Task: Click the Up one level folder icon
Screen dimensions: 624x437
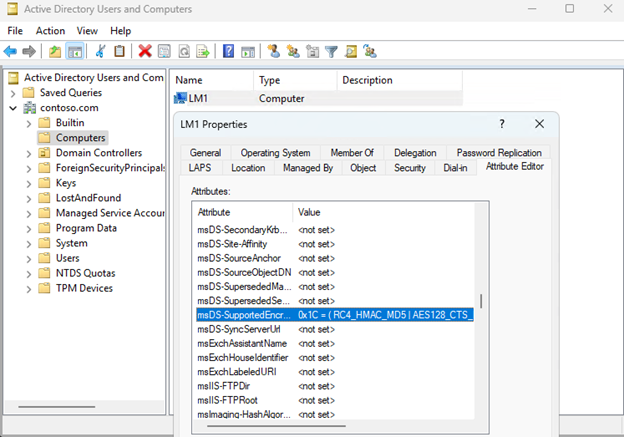Action: [54, 51]
